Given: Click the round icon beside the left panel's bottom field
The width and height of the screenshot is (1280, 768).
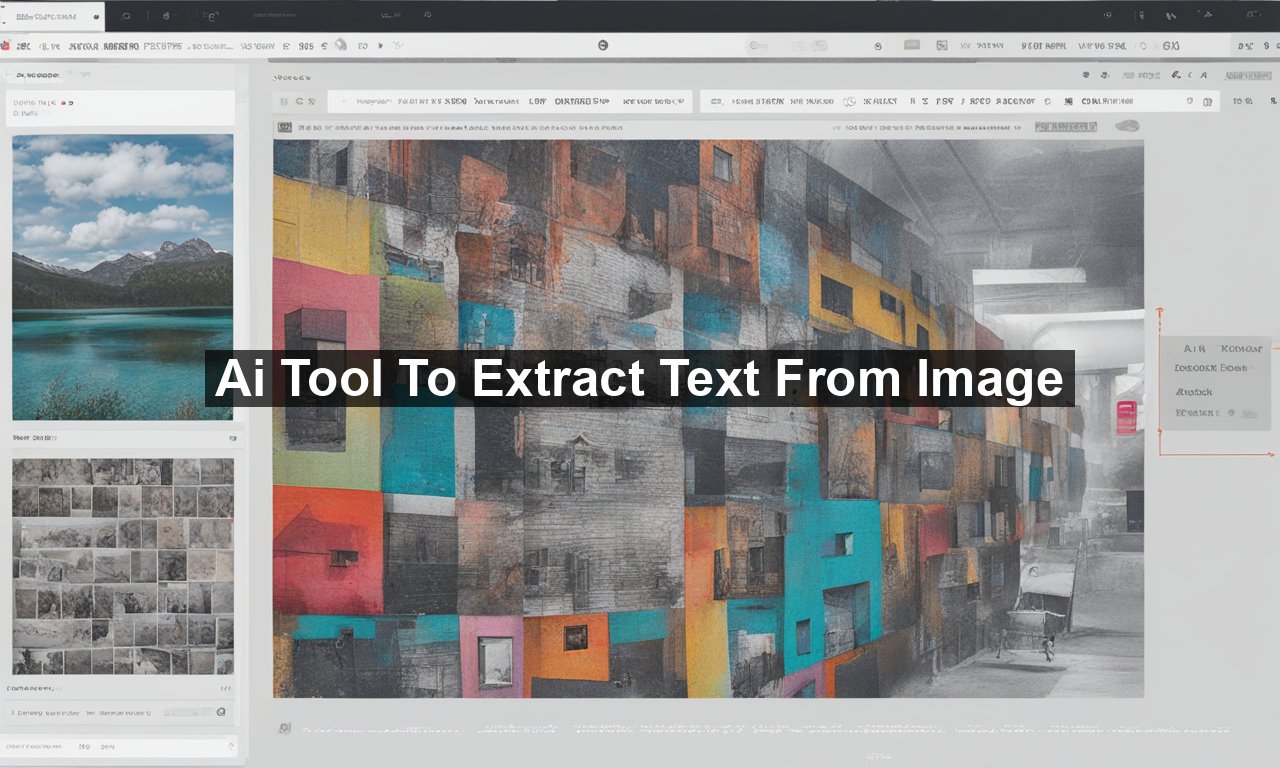Looking at the screenshot, I should click(221, 712).
